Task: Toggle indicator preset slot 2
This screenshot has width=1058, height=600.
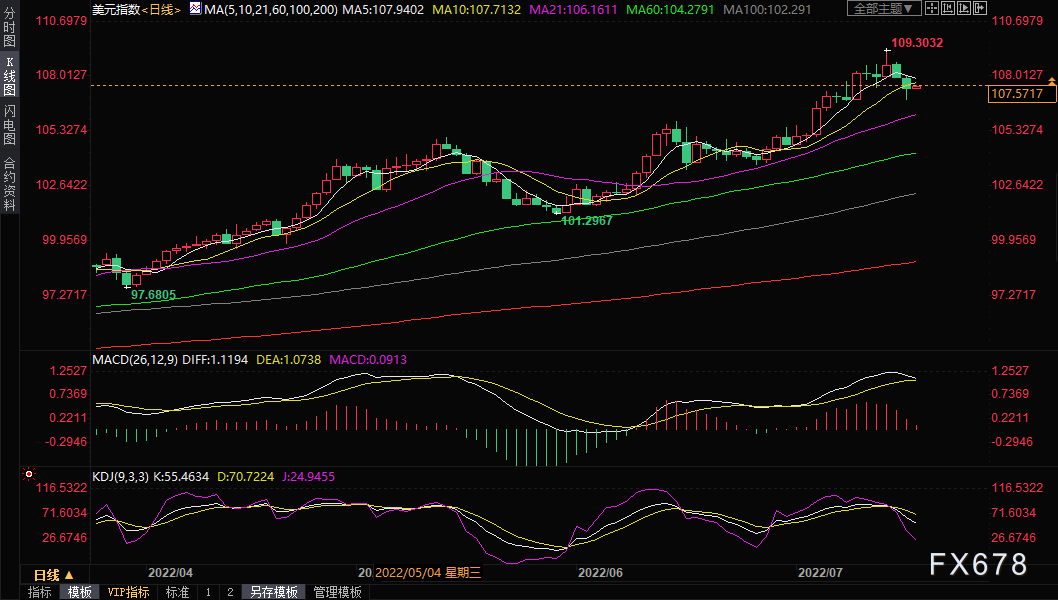Action: click(x=228, y=591)
